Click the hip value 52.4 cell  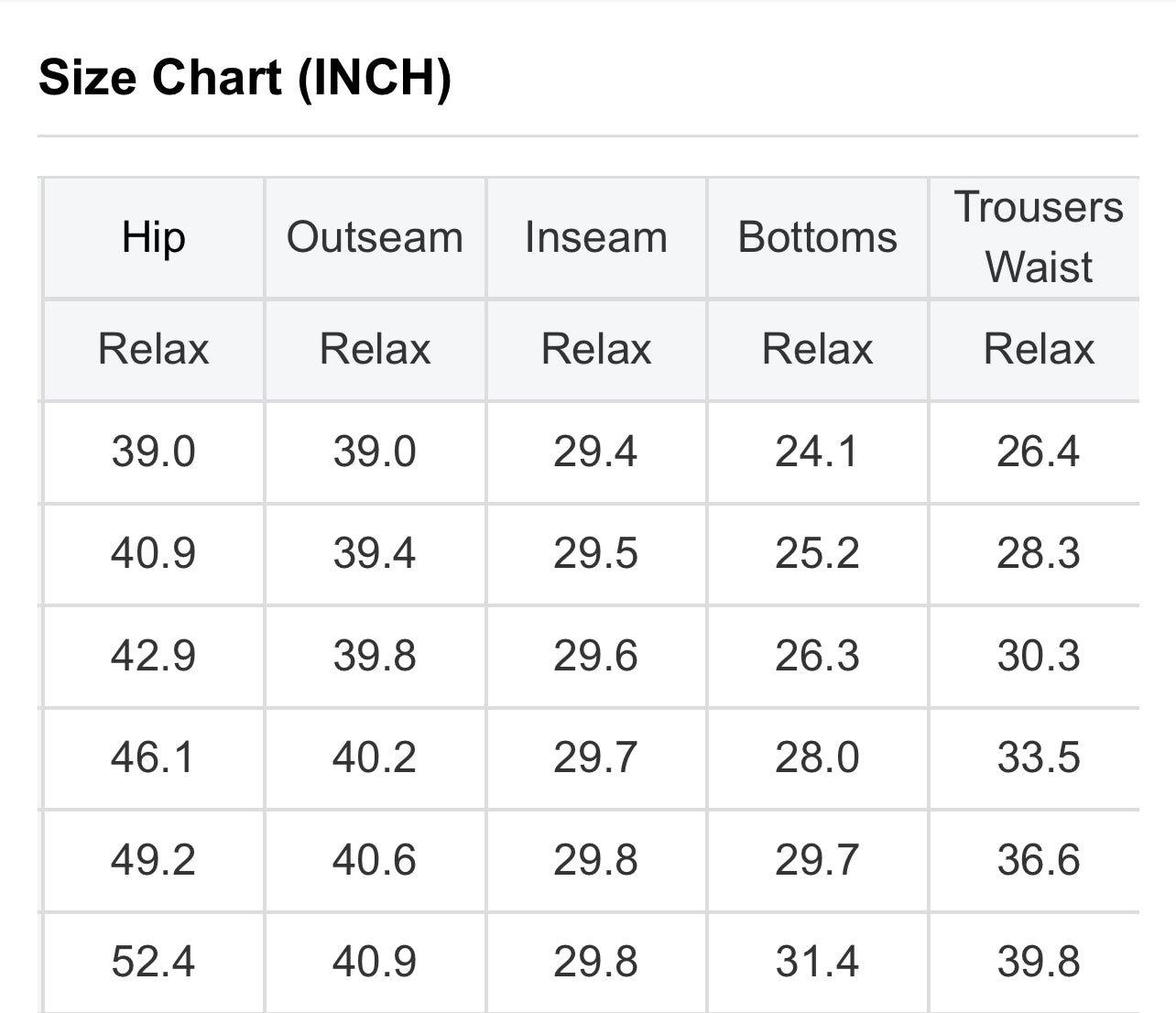coord(154,963)
